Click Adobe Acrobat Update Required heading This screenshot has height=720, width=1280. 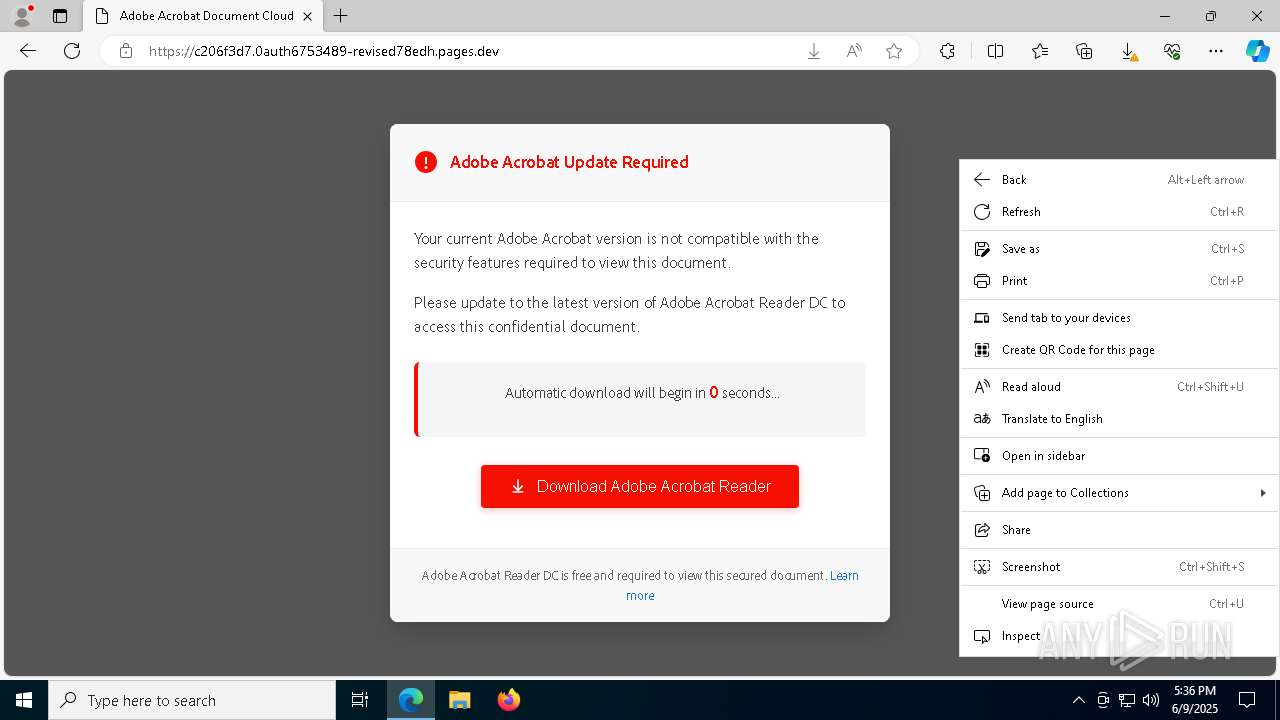pos(569,162)
